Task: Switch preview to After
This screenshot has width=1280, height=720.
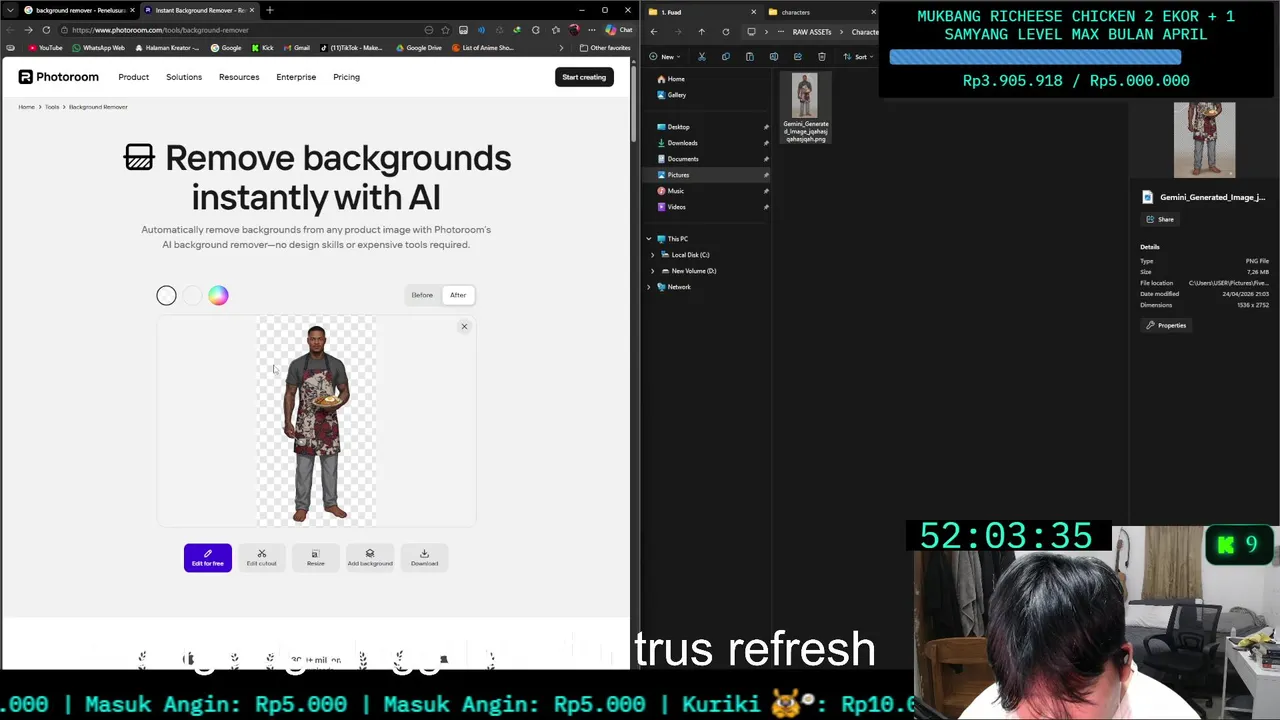Action: pos(458,295)
